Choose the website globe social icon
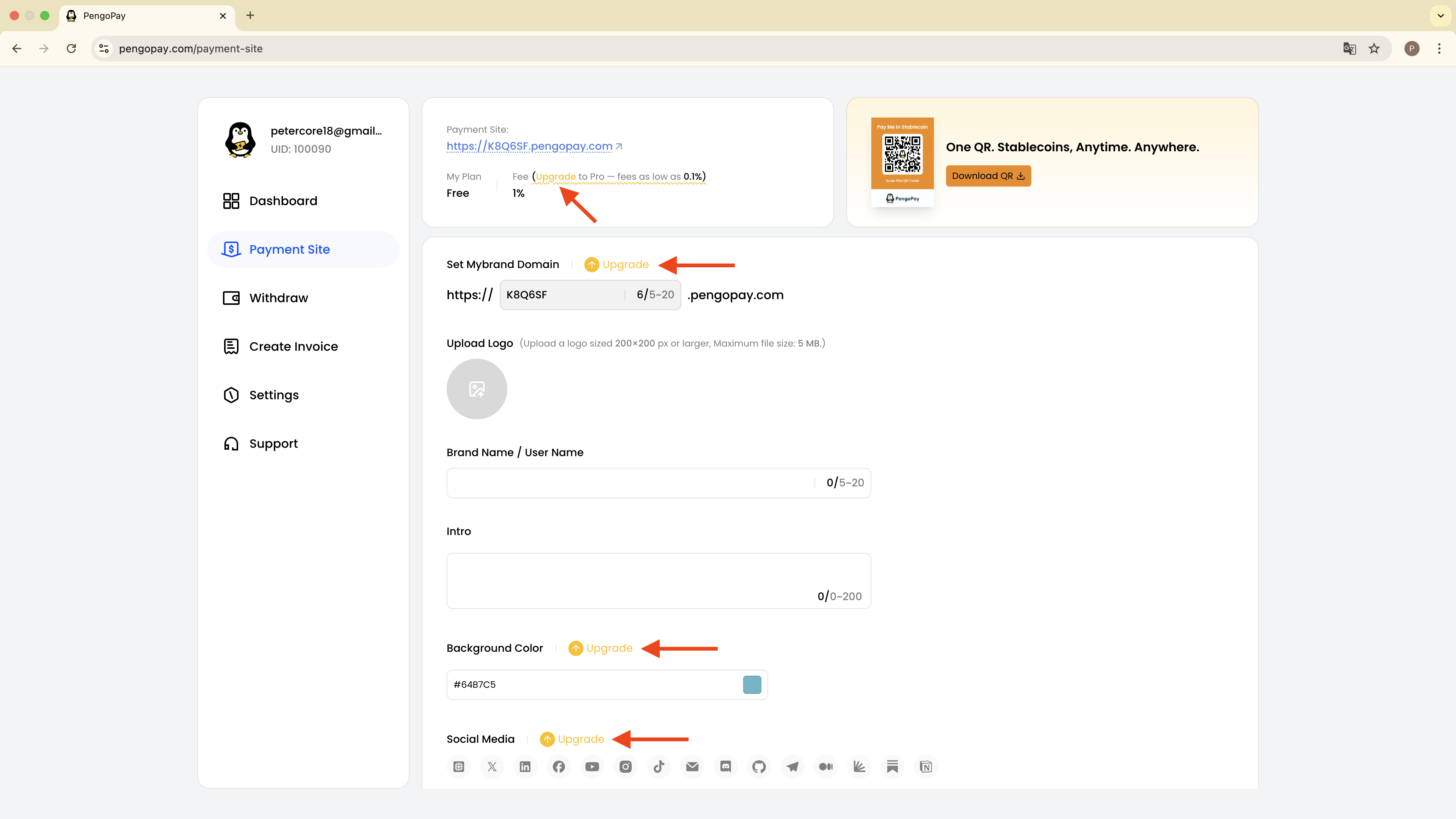Image resolution: width=1456 pixels, height=819 pixels. pyautogui.click(x=458, y=767)
